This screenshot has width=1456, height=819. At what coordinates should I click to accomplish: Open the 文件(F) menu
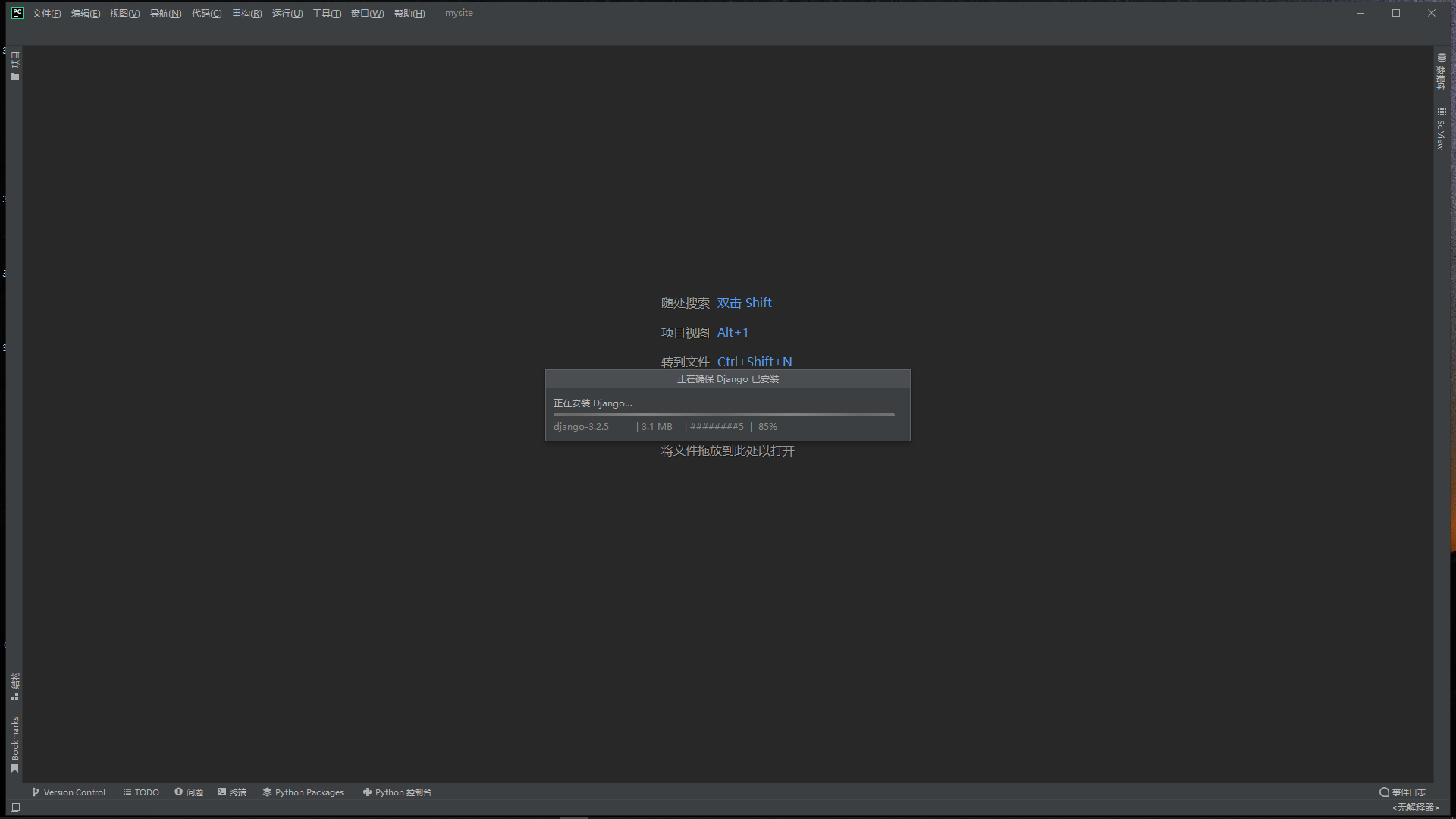pos(46,13)
